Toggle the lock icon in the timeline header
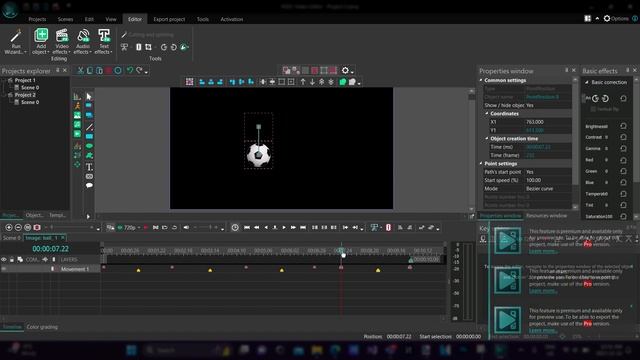The width and height of the screenshot is (640, 360). 12,259
